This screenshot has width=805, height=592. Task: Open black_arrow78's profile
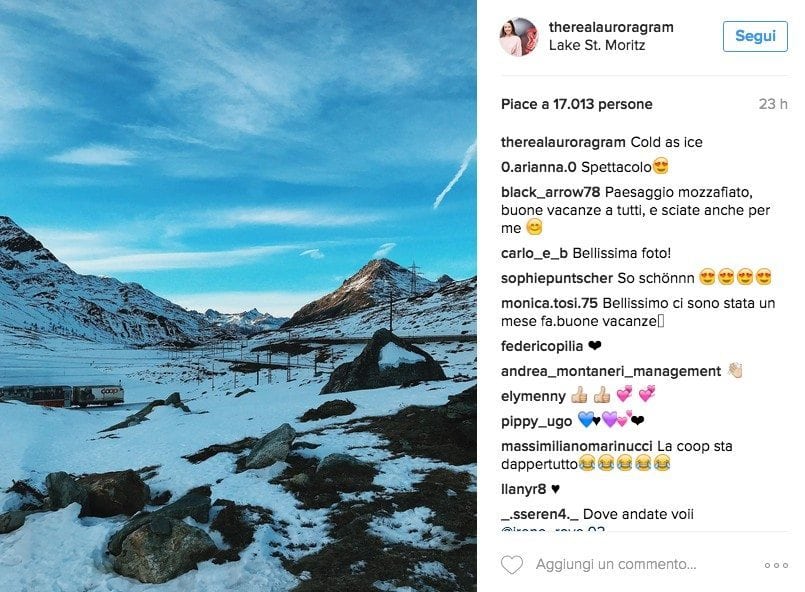550,192
